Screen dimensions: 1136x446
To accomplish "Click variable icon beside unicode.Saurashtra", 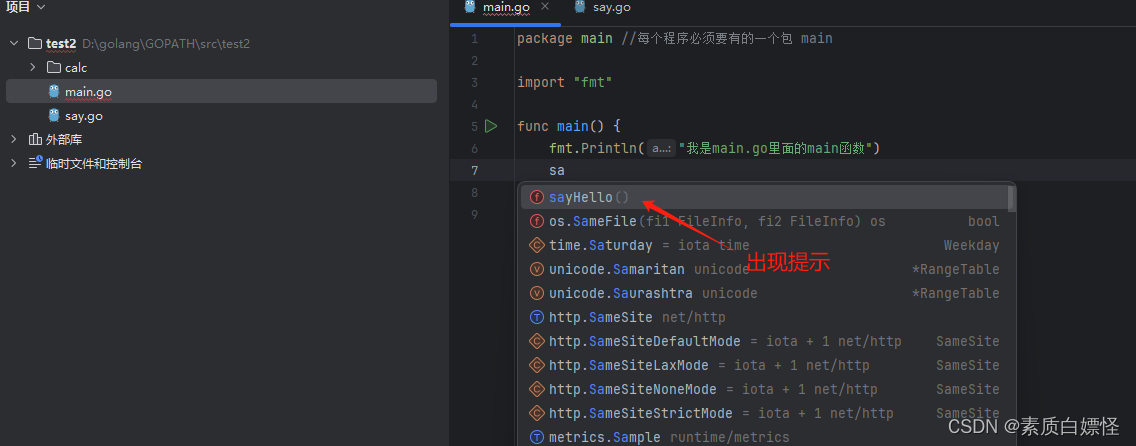I will (537, 293).
